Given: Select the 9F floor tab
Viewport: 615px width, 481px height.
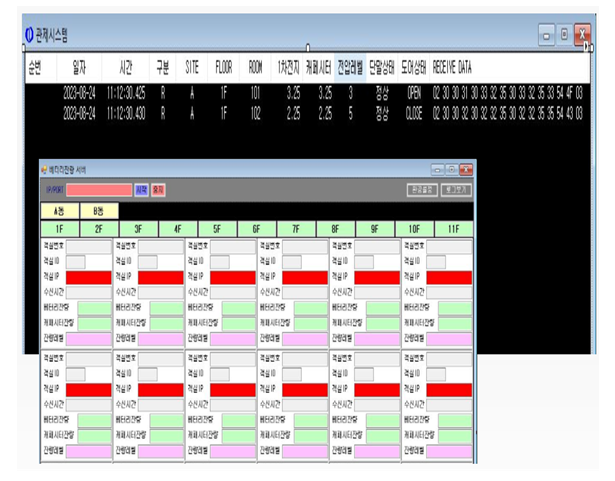Looking at the screenshot, I should pos(375,229).
